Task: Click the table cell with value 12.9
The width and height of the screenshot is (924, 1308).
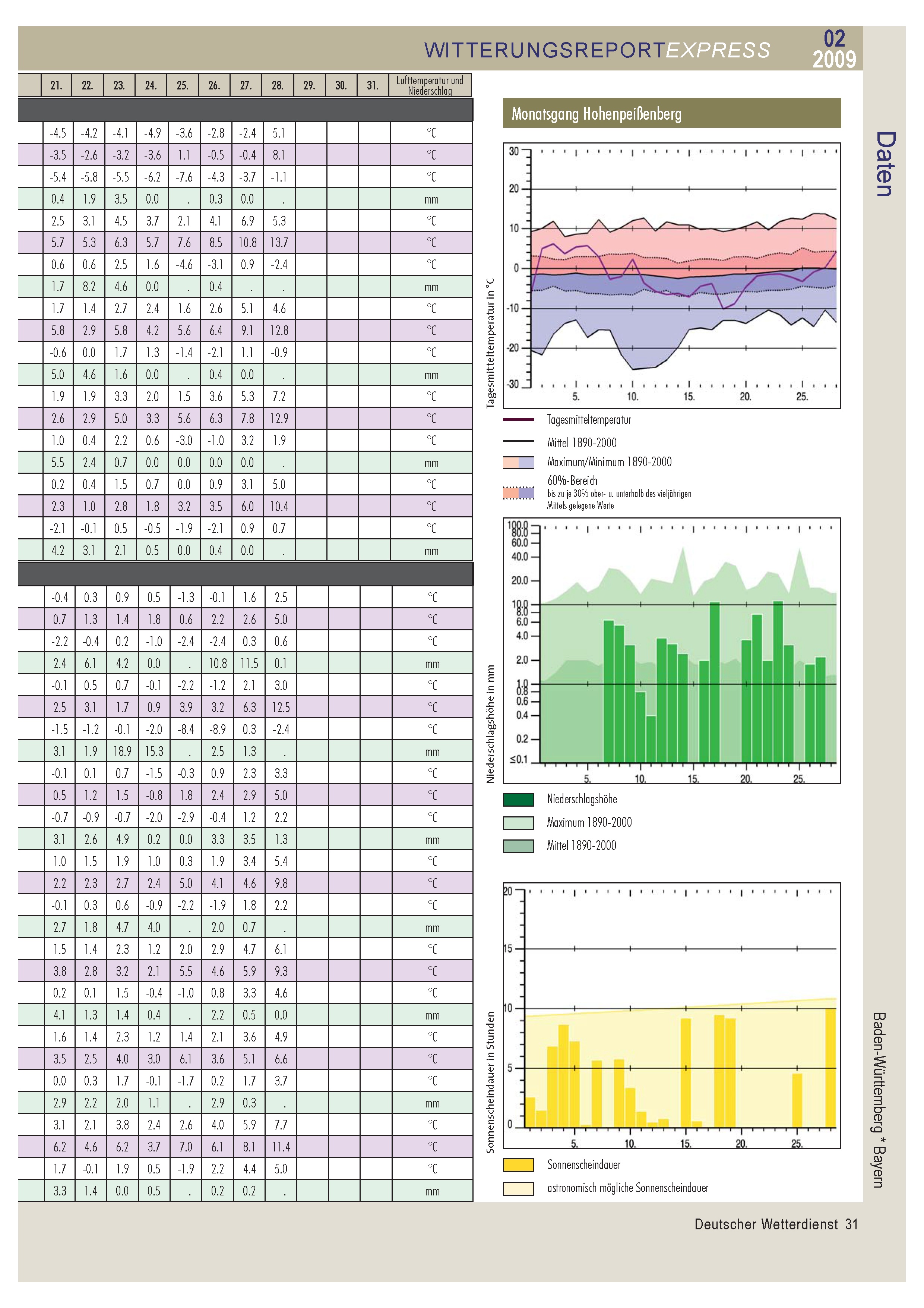Action: tap(279, 419)
